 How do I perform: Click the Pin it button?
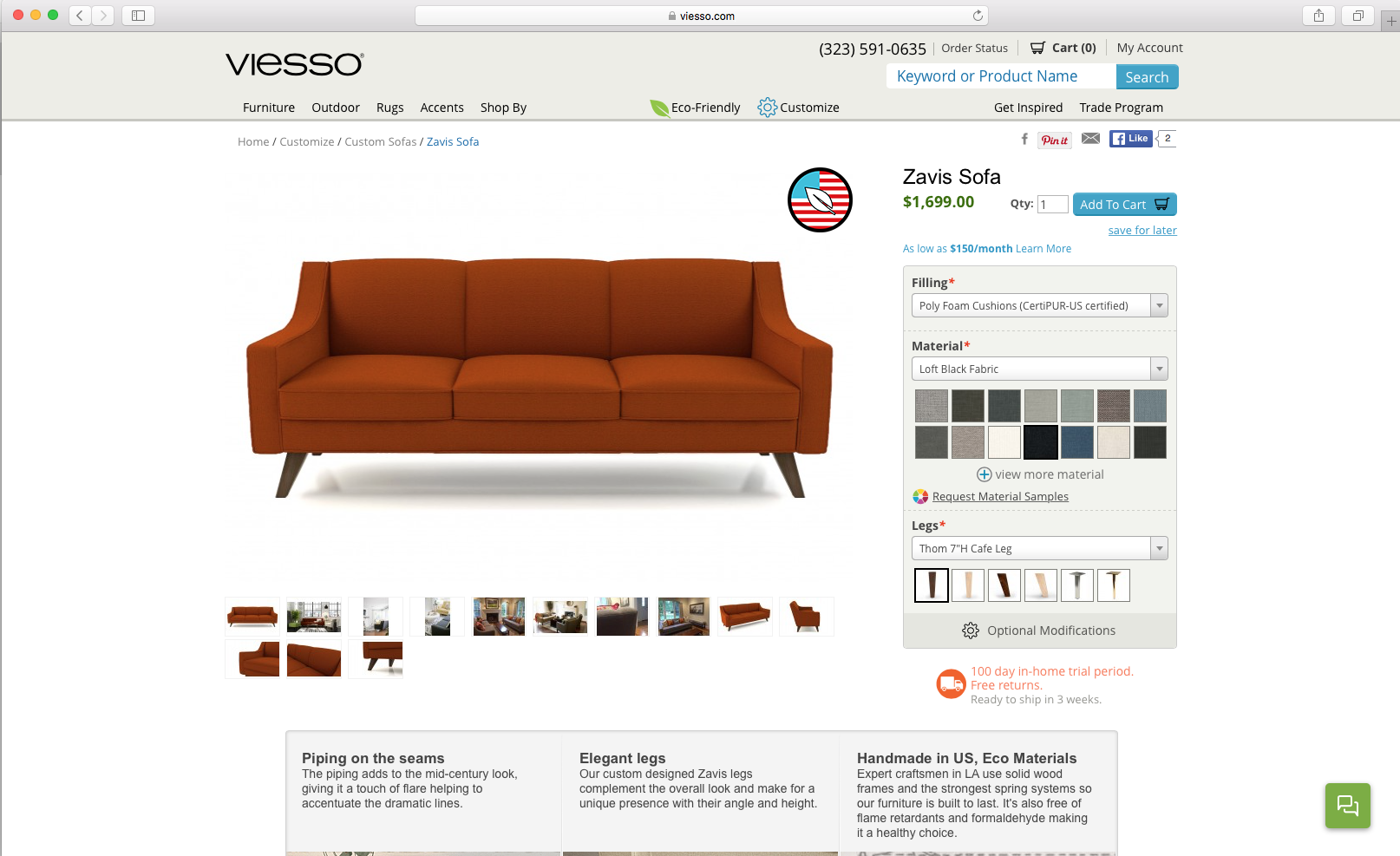point(1055,140)
